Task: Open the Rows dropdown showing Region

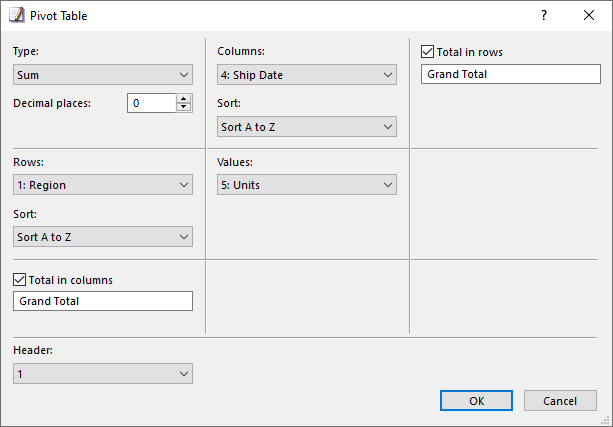Action: point(103,185)
